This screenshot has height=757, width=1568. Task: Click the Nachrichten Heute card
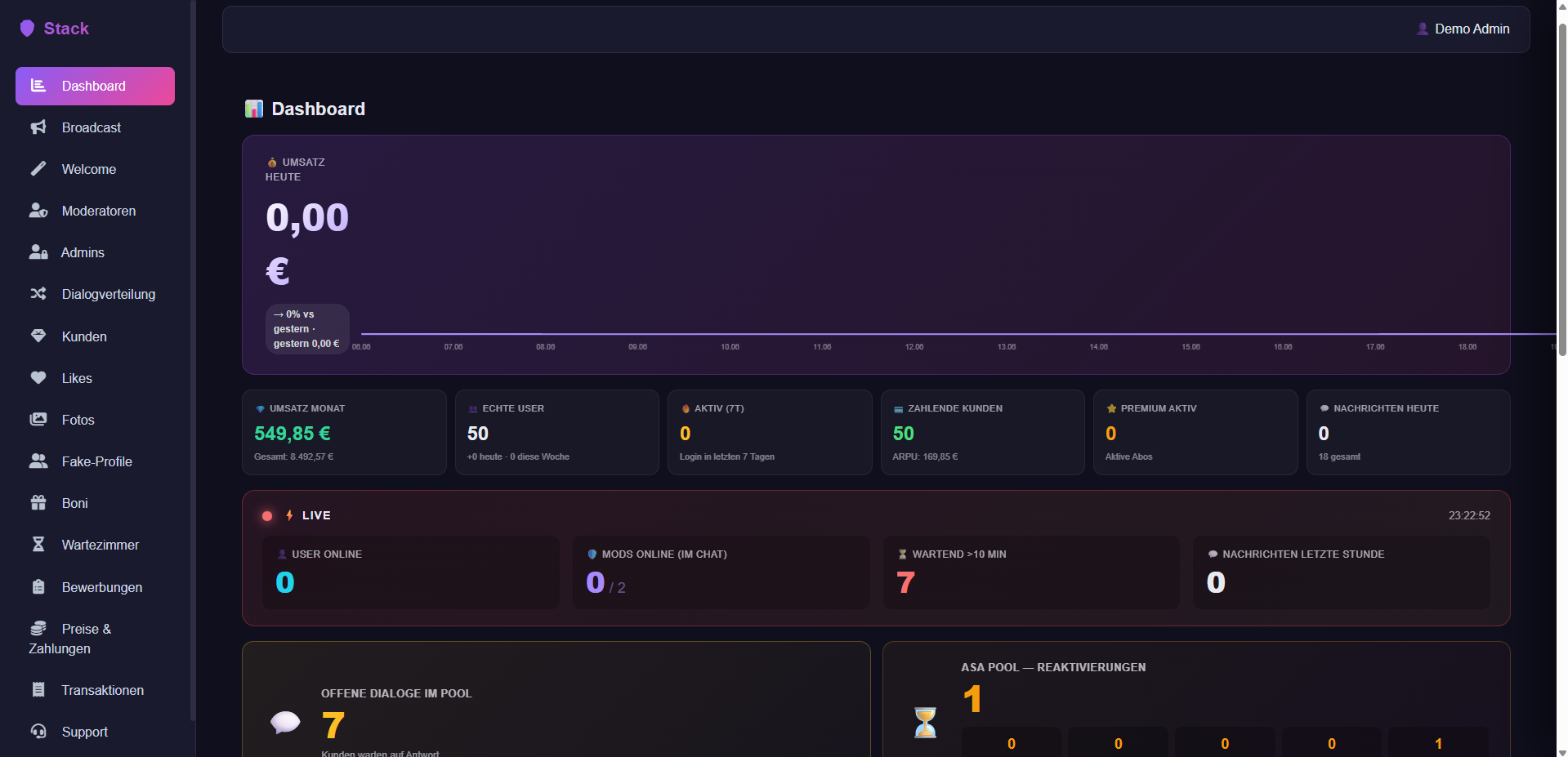click(1408, 432)
